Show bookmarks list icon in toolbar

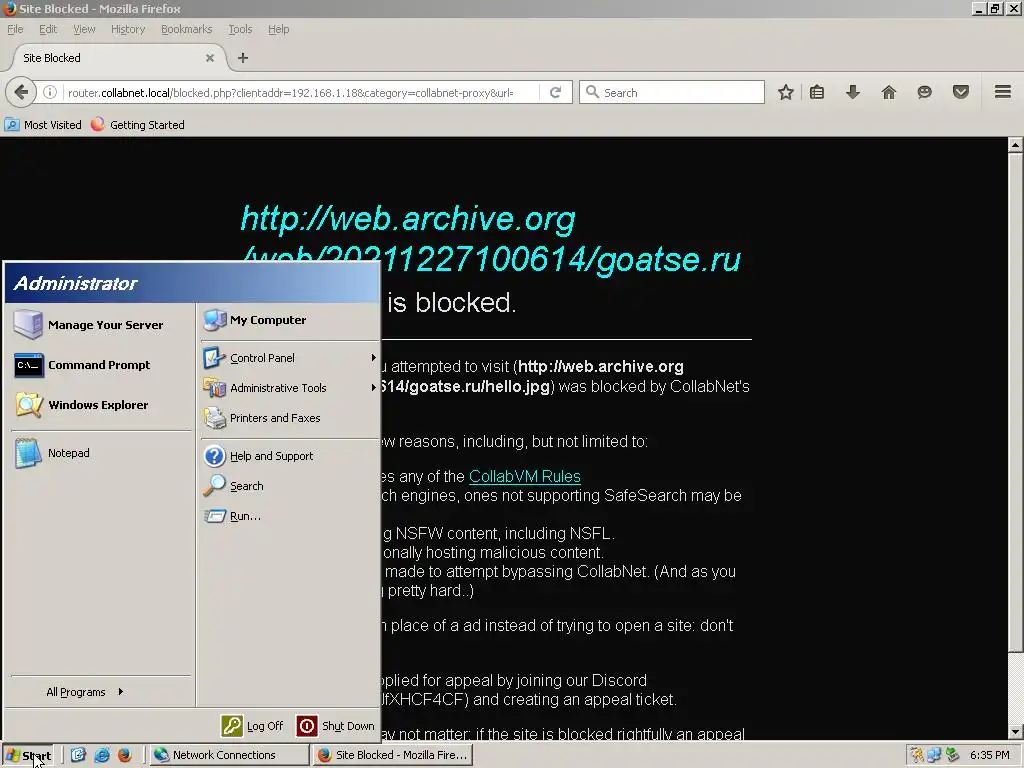click(817, 92)
